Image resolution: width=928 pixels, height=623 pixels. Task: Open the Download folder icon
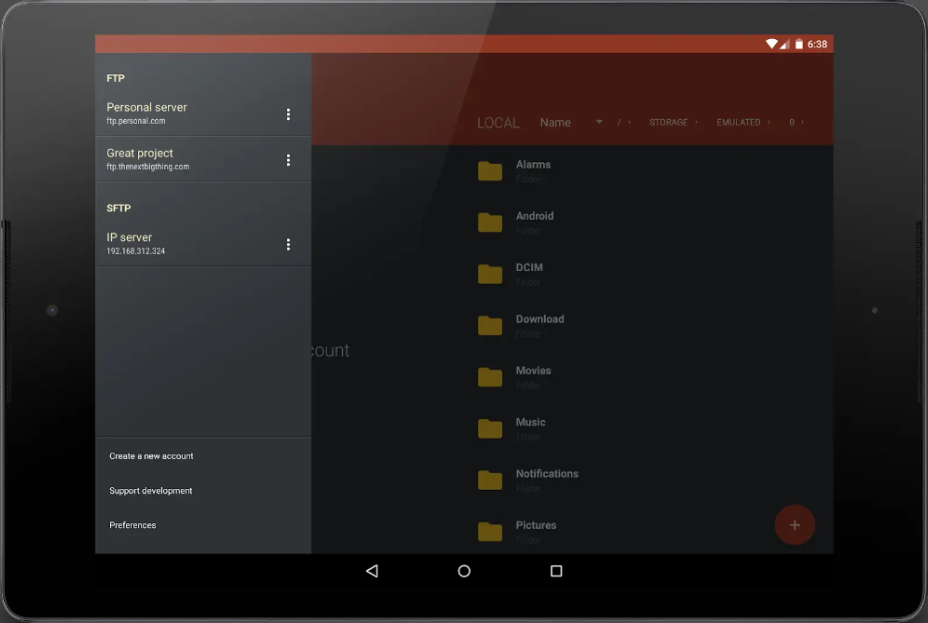pos(490,325)
